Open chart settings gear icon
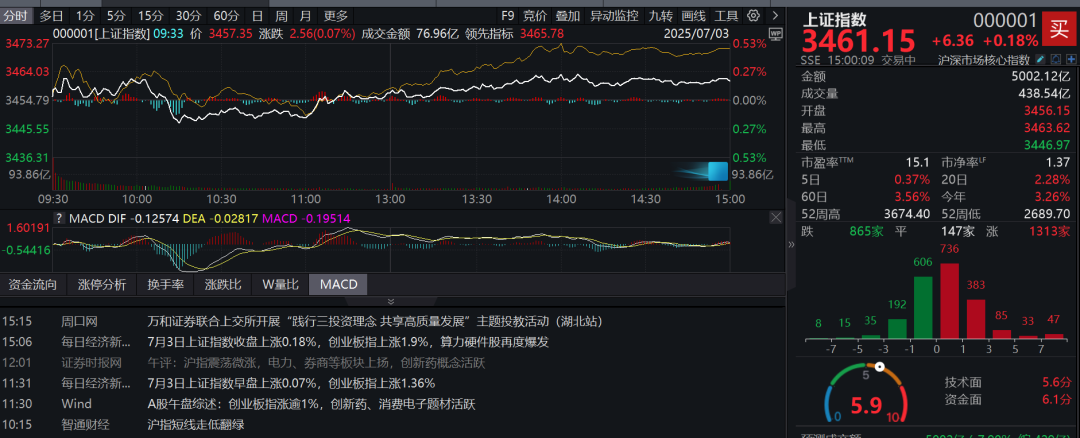Screen dimensions: 1080x438 [751, 16]
